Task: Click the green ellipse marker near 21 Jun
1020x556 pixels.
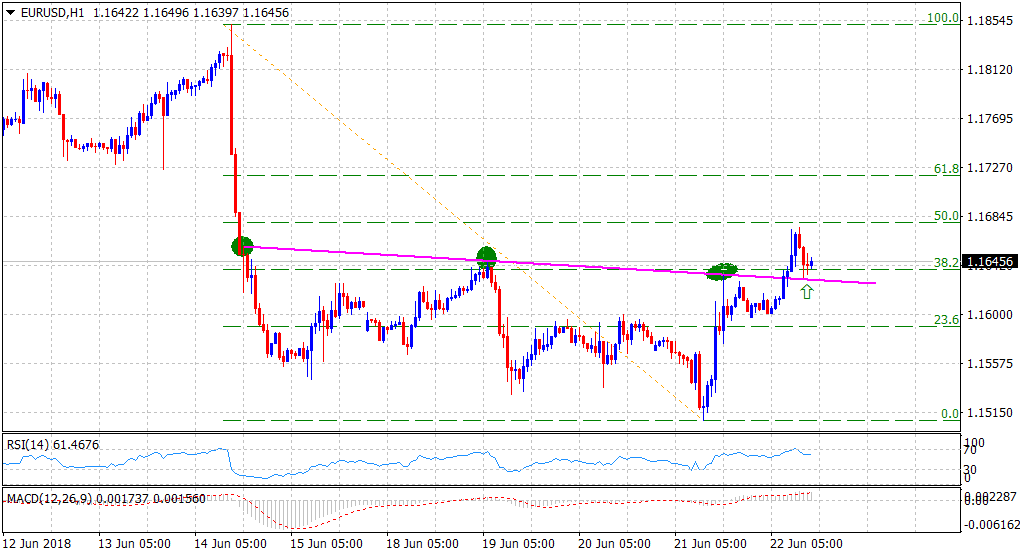Action: tap(723, 270)
